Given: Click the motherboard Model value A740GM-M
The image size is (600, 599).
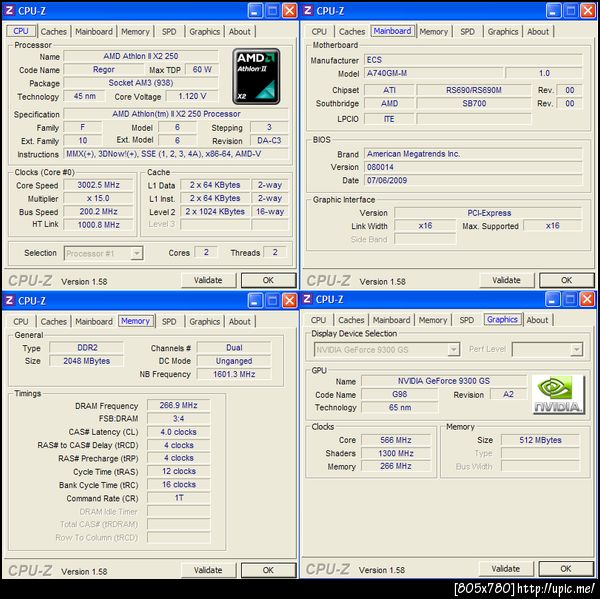Looking at the screenshot, I should 433,73.
